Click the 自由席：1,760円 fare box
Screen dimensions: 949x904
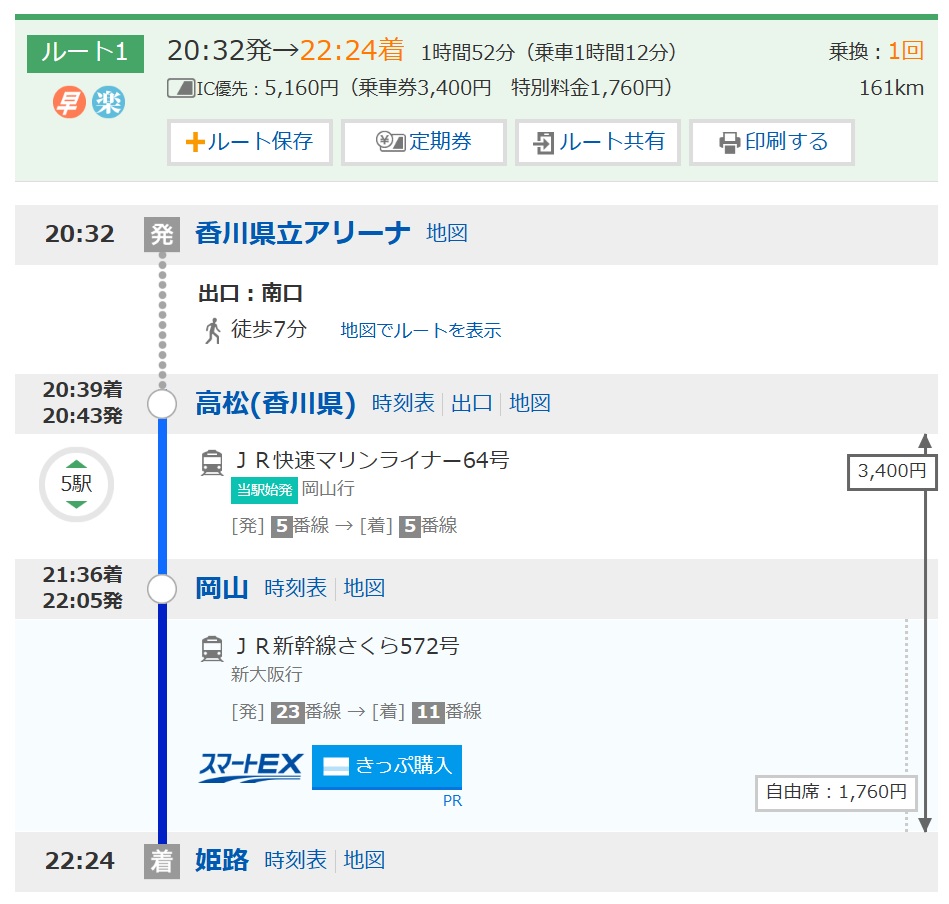(x=836, y=792)
